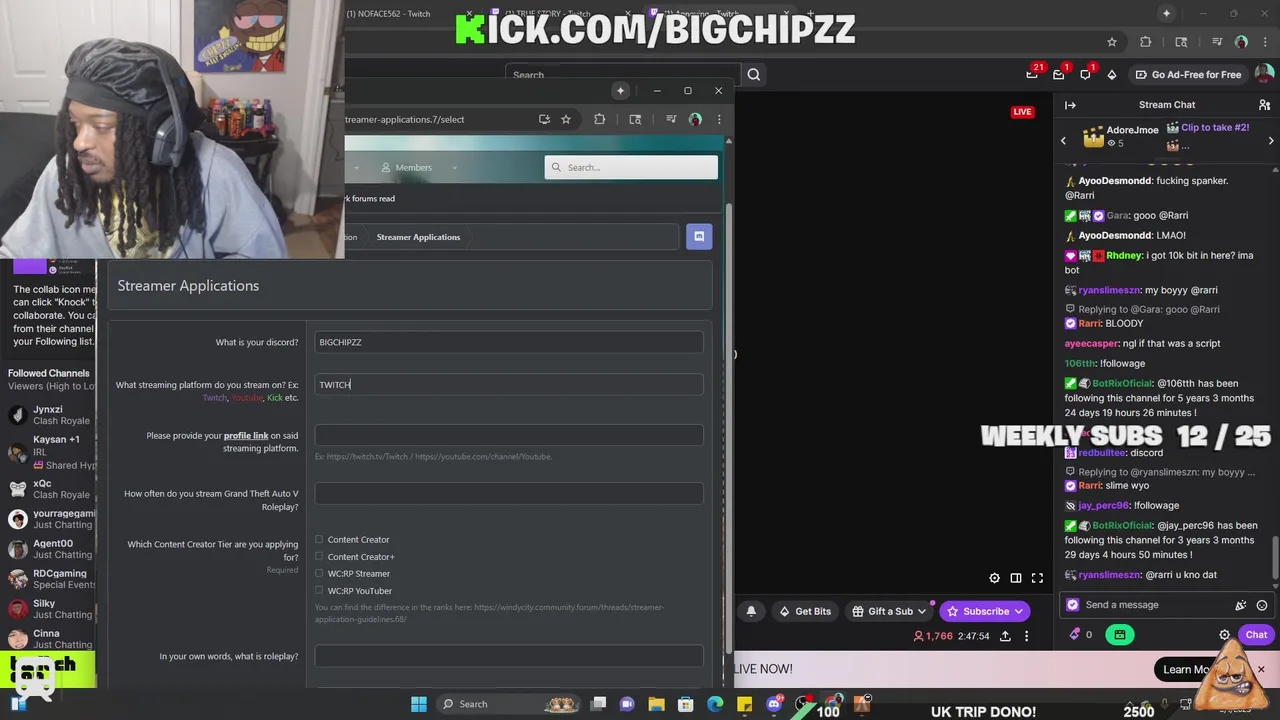Focus the forum Search box
Image resolution: width=1280 pixels, height=720 pixels.
[631, 167]
